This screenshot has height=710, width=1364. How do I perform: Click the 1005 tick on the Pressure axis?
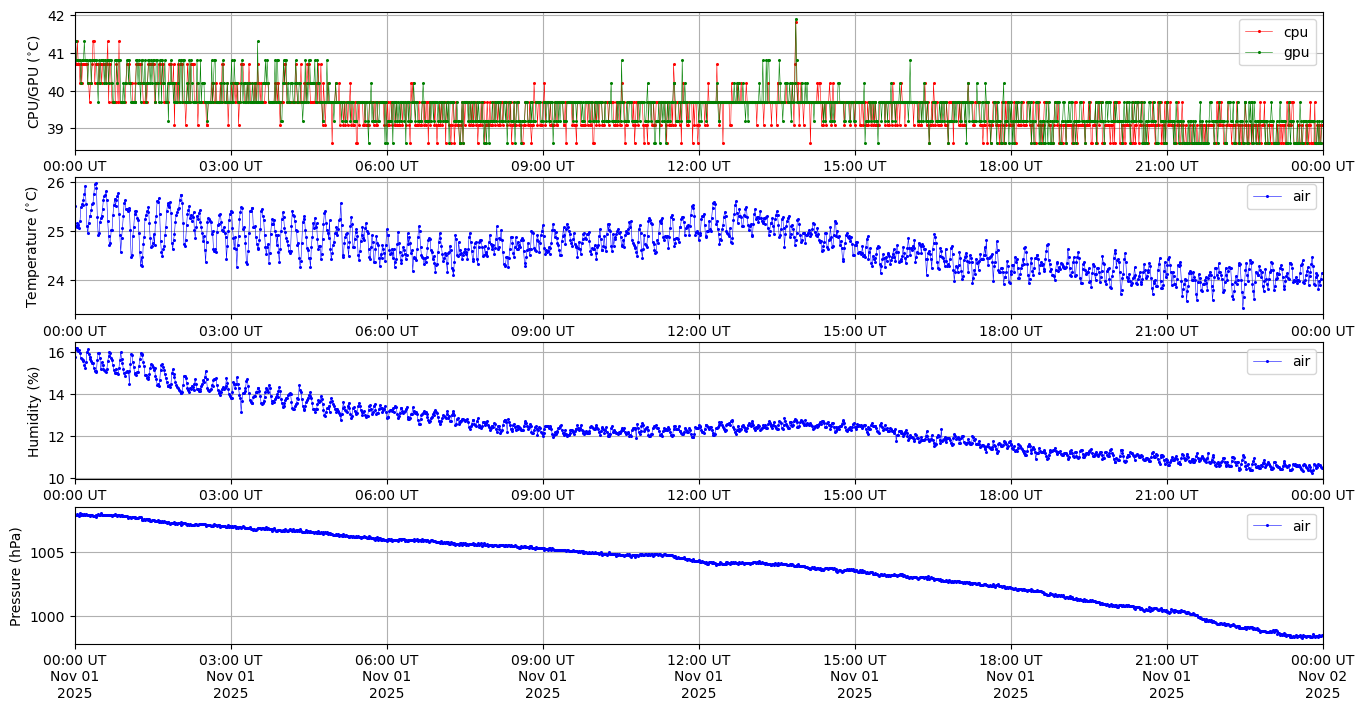coord(49,552)
